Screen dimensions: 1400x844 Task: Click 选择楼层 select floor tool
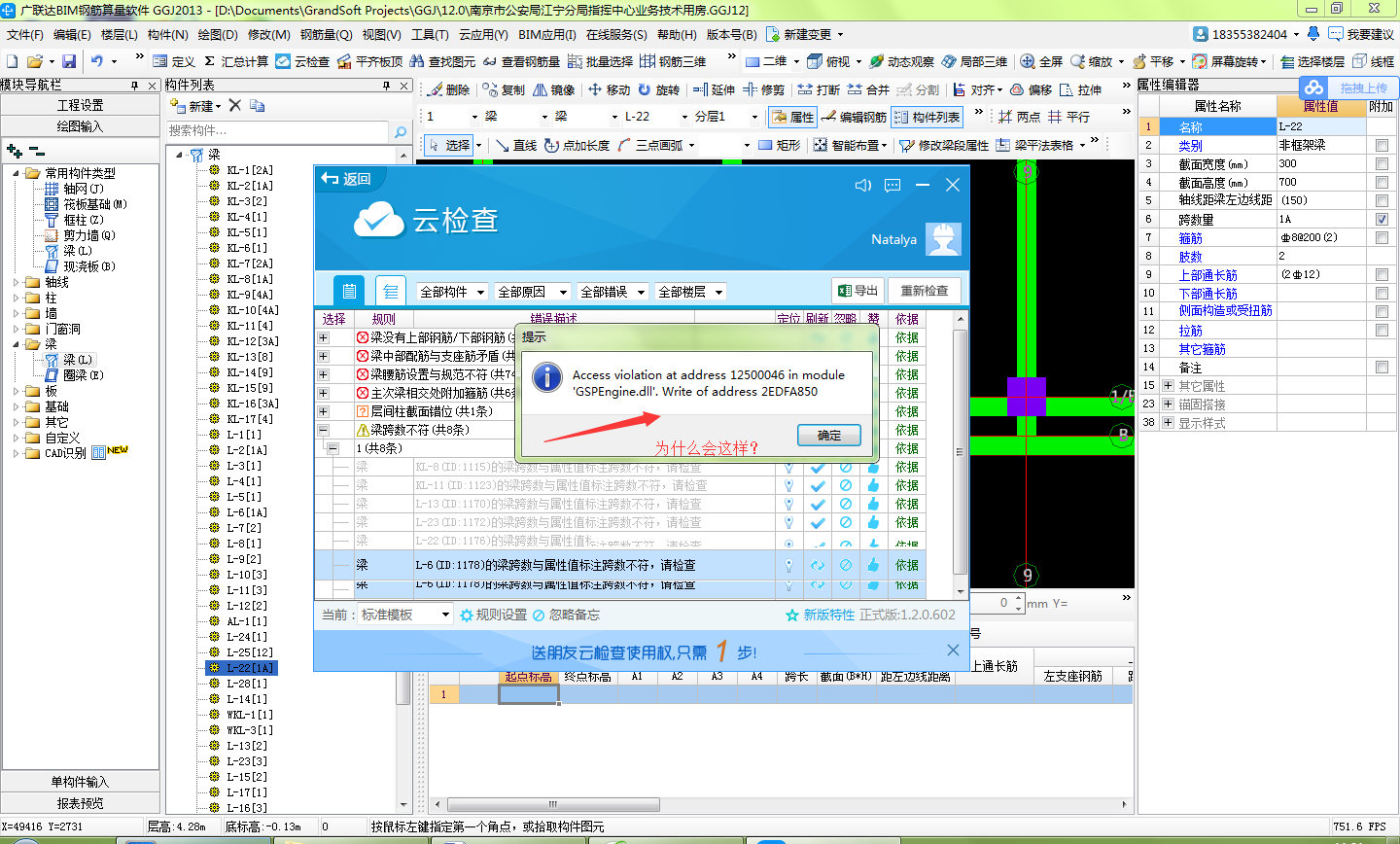(1312, 61)
